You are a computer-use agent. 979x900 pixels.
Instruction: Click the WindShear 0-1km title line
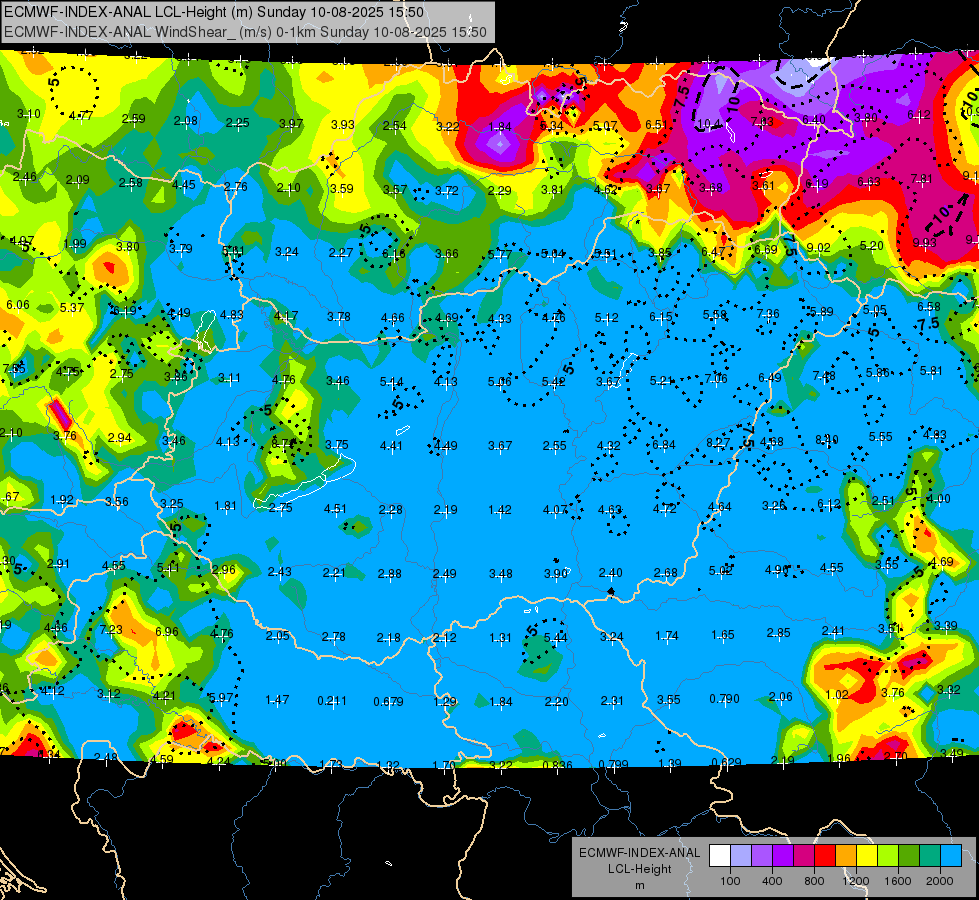pyautogui.click(x=245, y=32)
